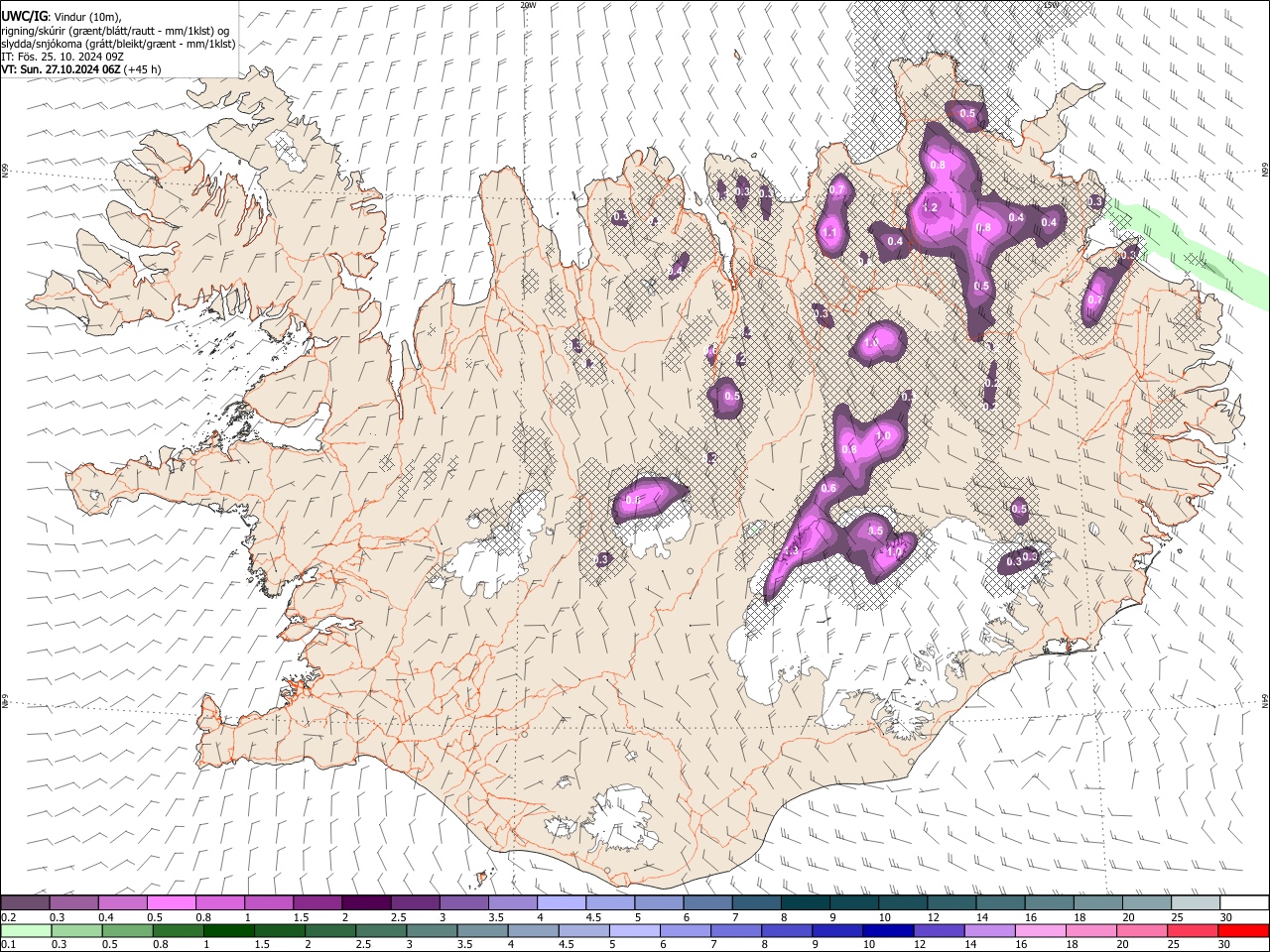Screen dimensions: 1270x952
Task: Click the '4.5' tick label under upper legend
Action: (592, 917)
